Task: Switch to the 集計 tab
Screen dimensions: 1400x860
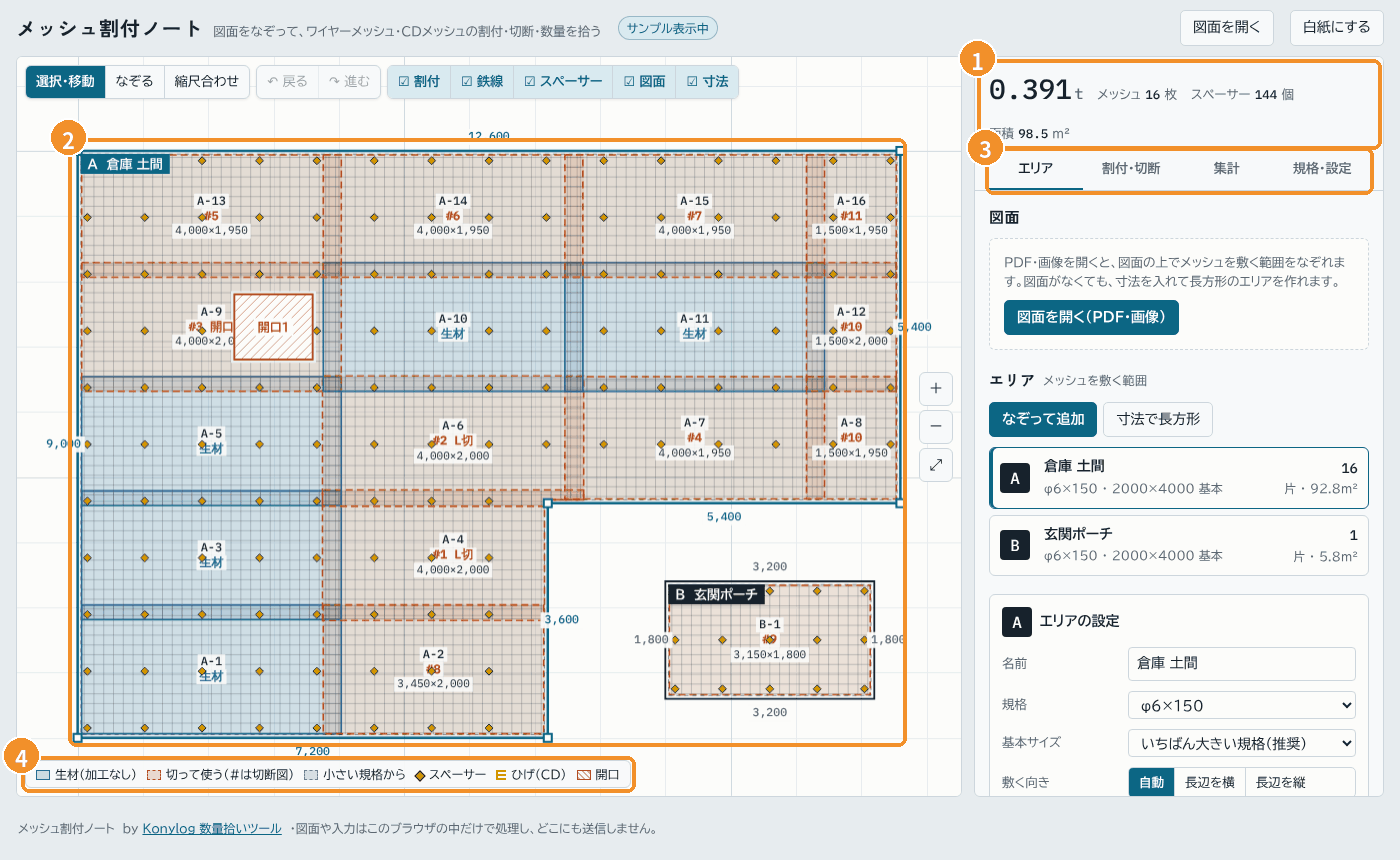Action: click(x=1226, y=168)
